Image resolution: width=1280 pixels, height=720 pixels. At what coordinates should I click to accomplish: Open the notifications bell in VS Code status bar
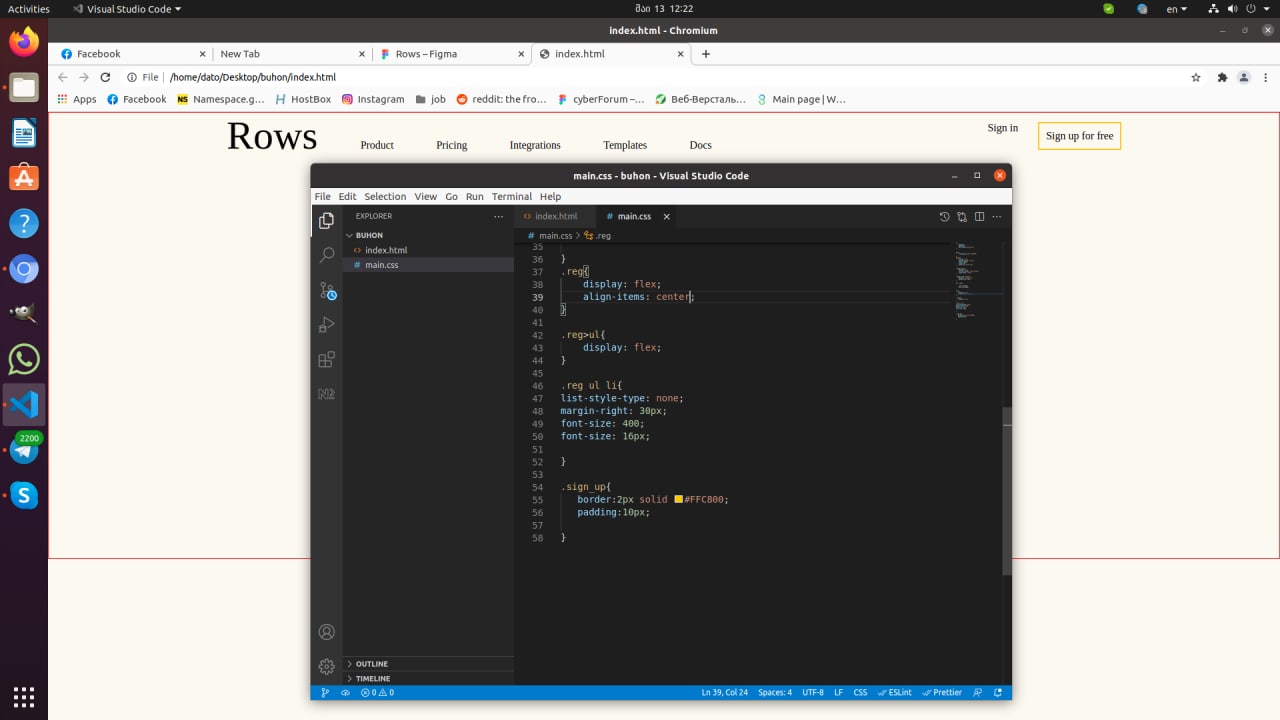997,692
